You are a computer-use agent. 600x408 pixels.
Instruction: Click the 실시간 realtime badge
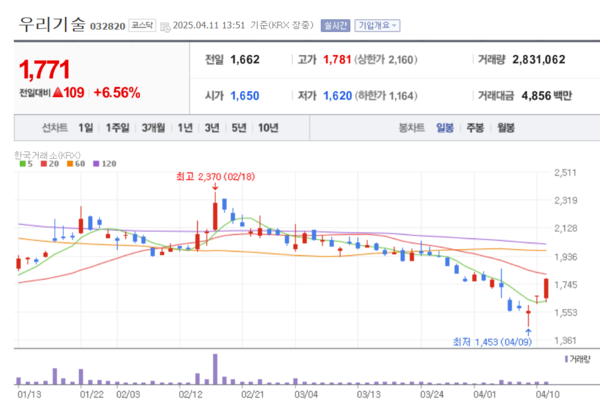coord(335,26)
